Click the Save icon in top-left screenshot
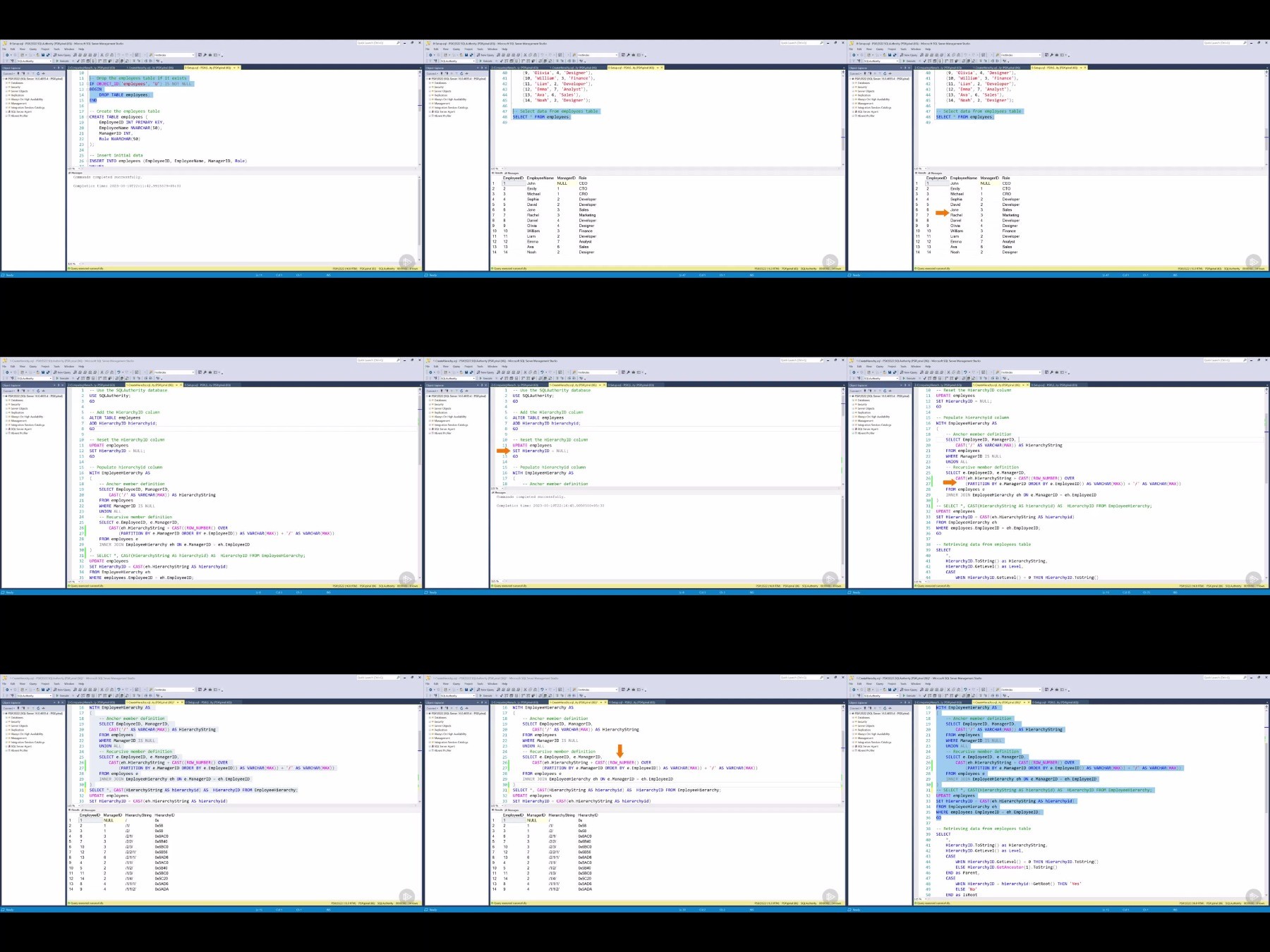The height and width of the screenshot is (952, 1270). tap(43, 55)
